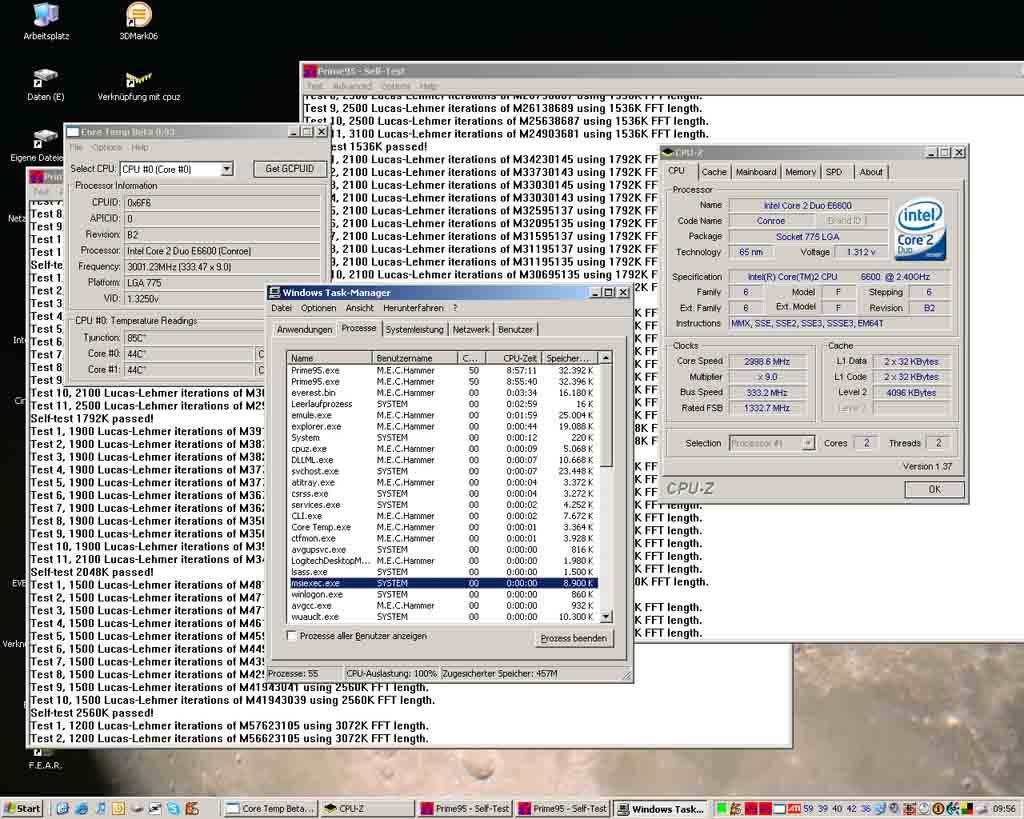This screenshot has width=1024, height=819.
Task: Click the Get GCPUID button in Core Temp
Action: 289,169
